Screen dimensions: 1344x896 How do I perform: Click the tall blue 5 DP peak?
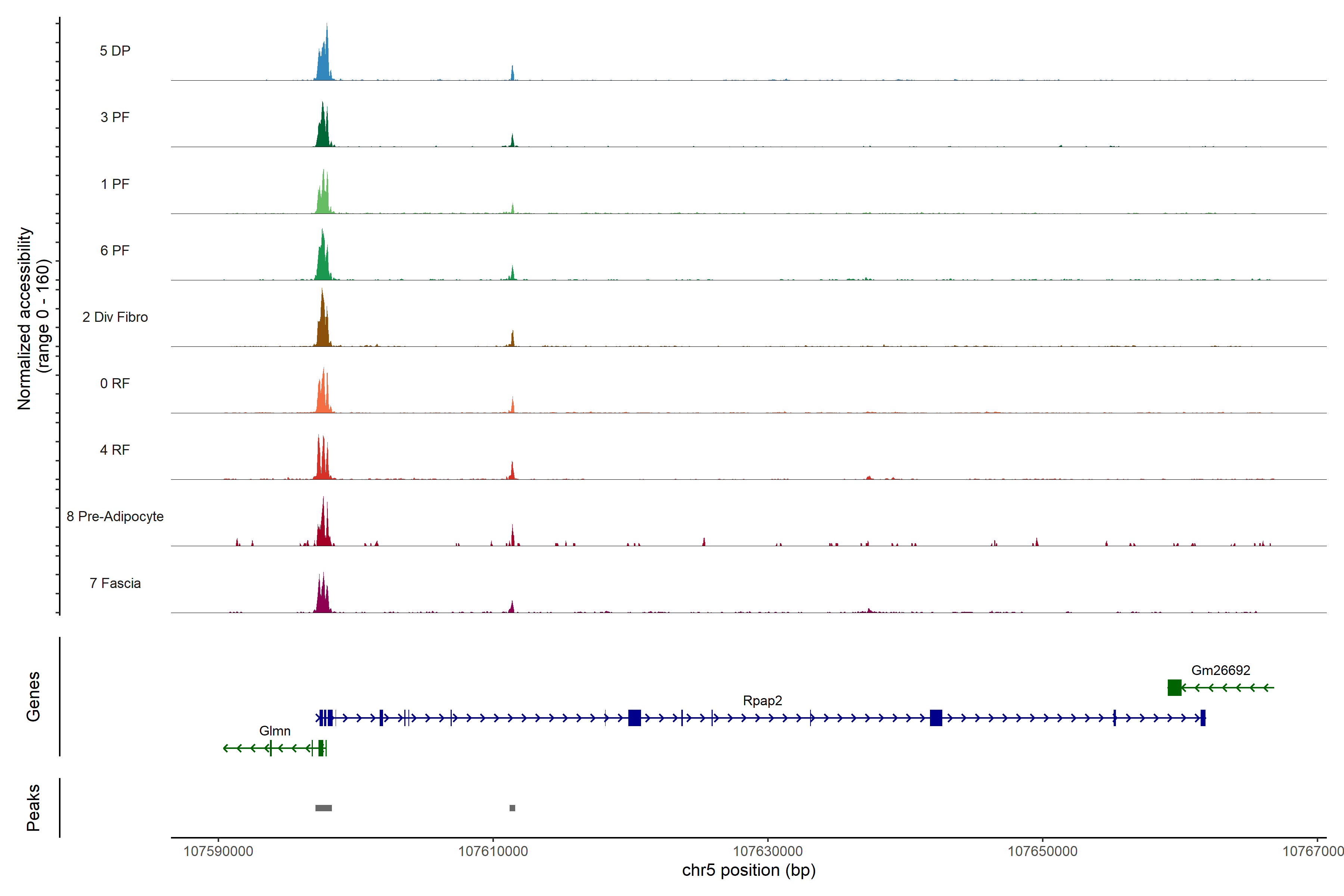point(324,63)
